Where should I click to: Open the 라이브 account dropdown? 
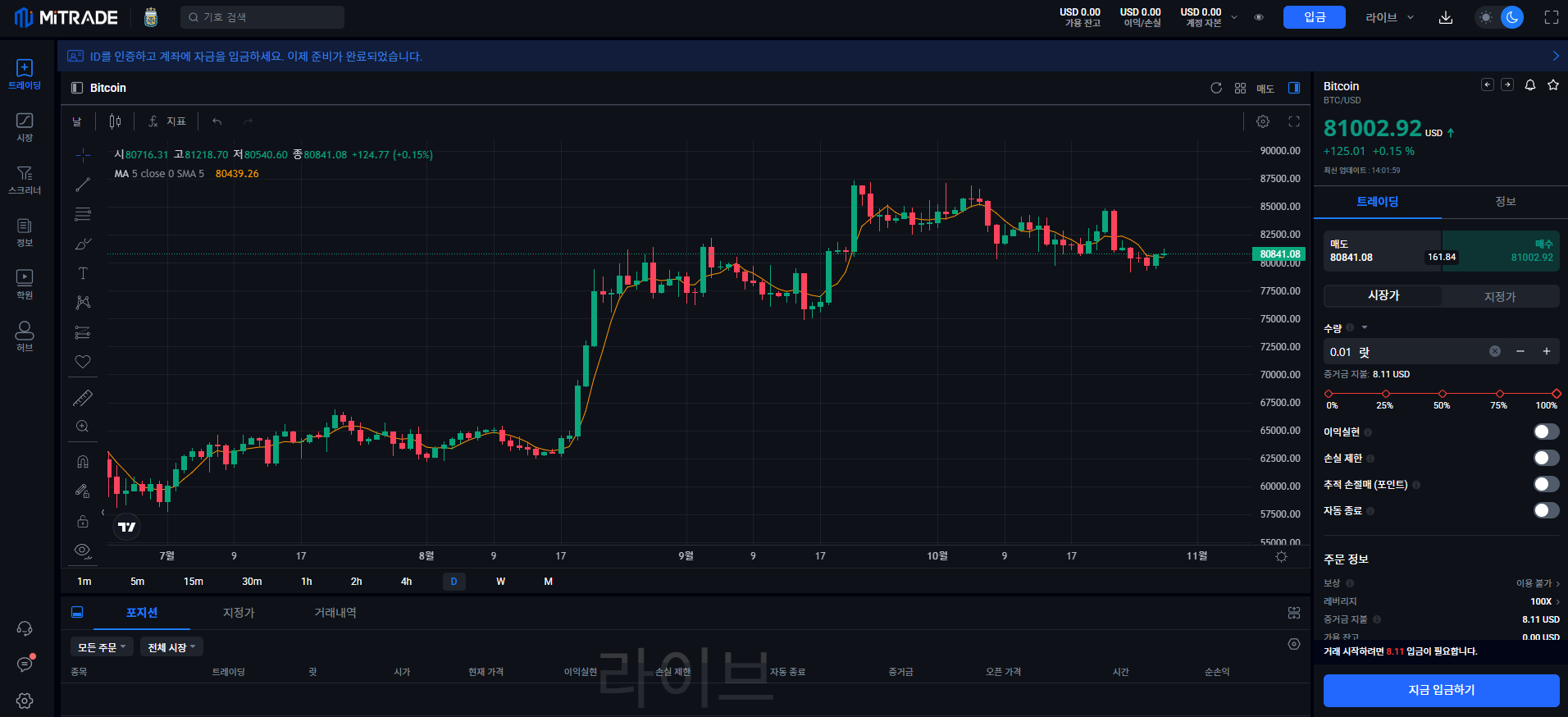point(1389,17)
